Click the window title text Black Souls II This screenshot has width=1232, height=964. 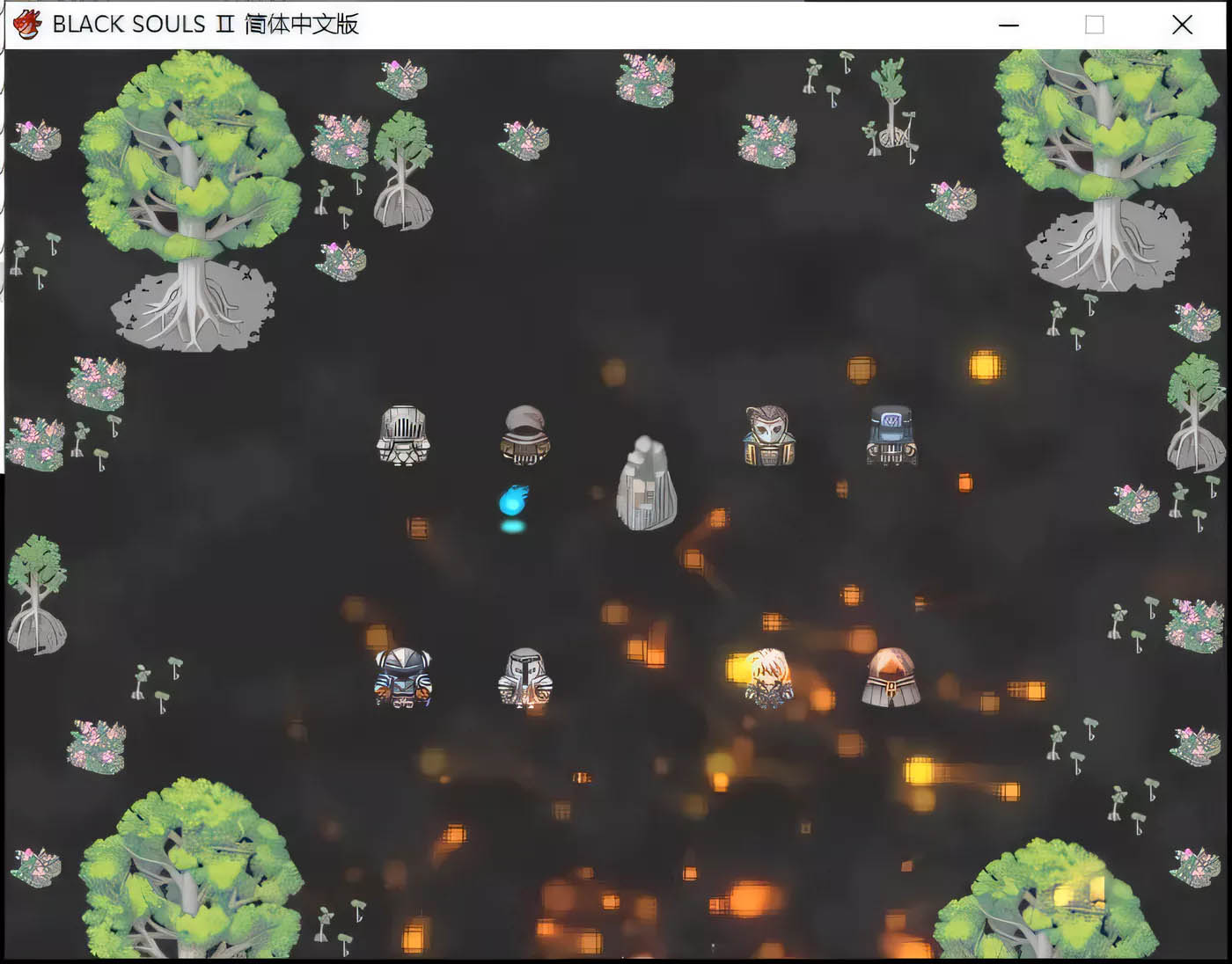pyautogui.click(x=205, y=24)
